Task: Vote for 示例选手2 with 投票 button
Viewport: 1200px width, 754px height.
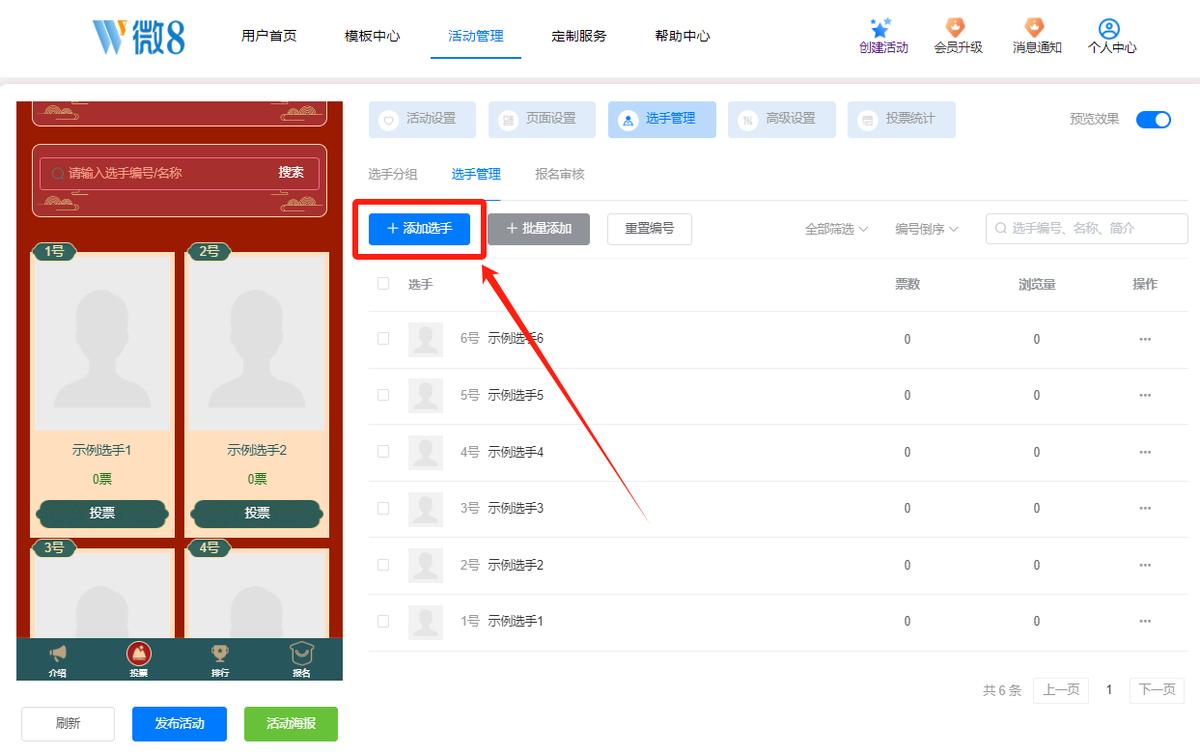Action: [x=257, y=513]
